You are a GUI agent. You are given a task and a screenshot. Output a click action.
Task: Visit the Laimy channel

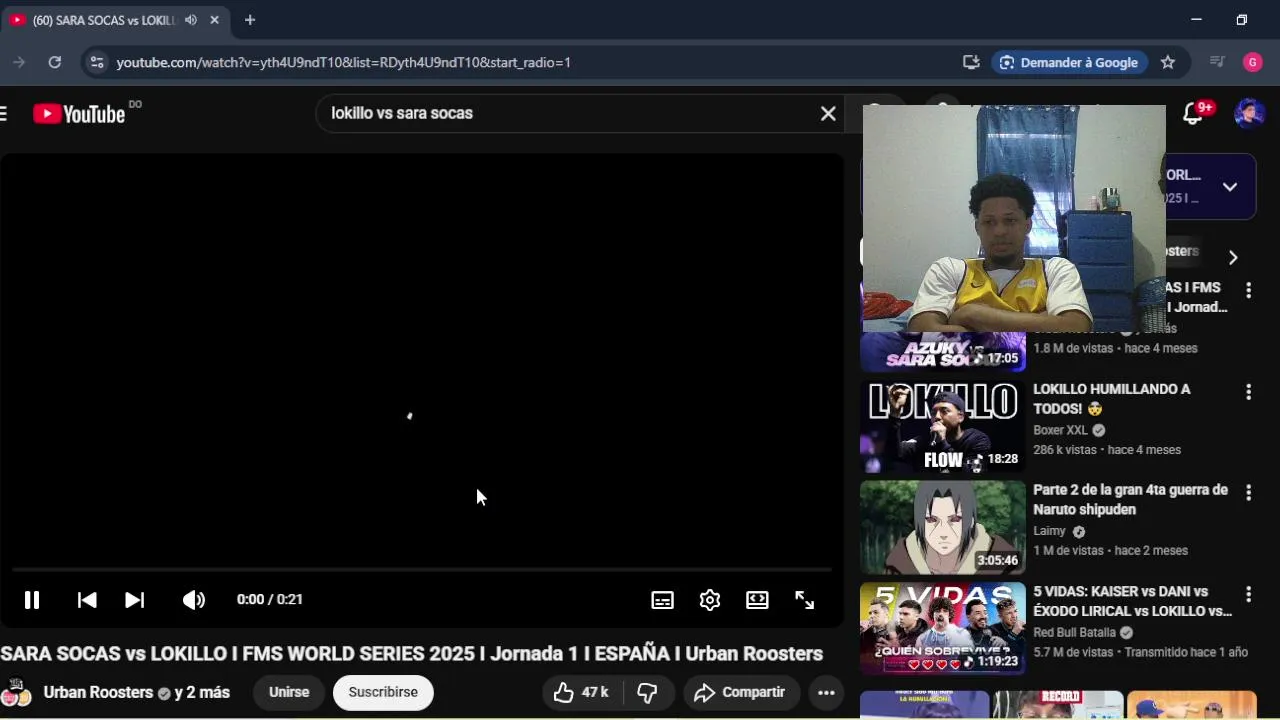1049,532
